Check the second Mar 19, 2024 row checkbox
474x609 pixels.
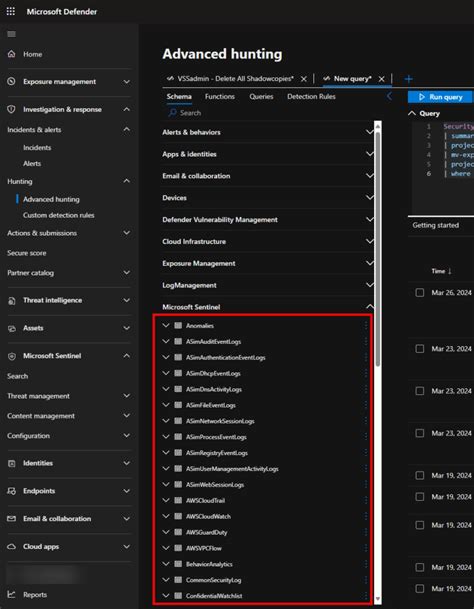(420, 497)
